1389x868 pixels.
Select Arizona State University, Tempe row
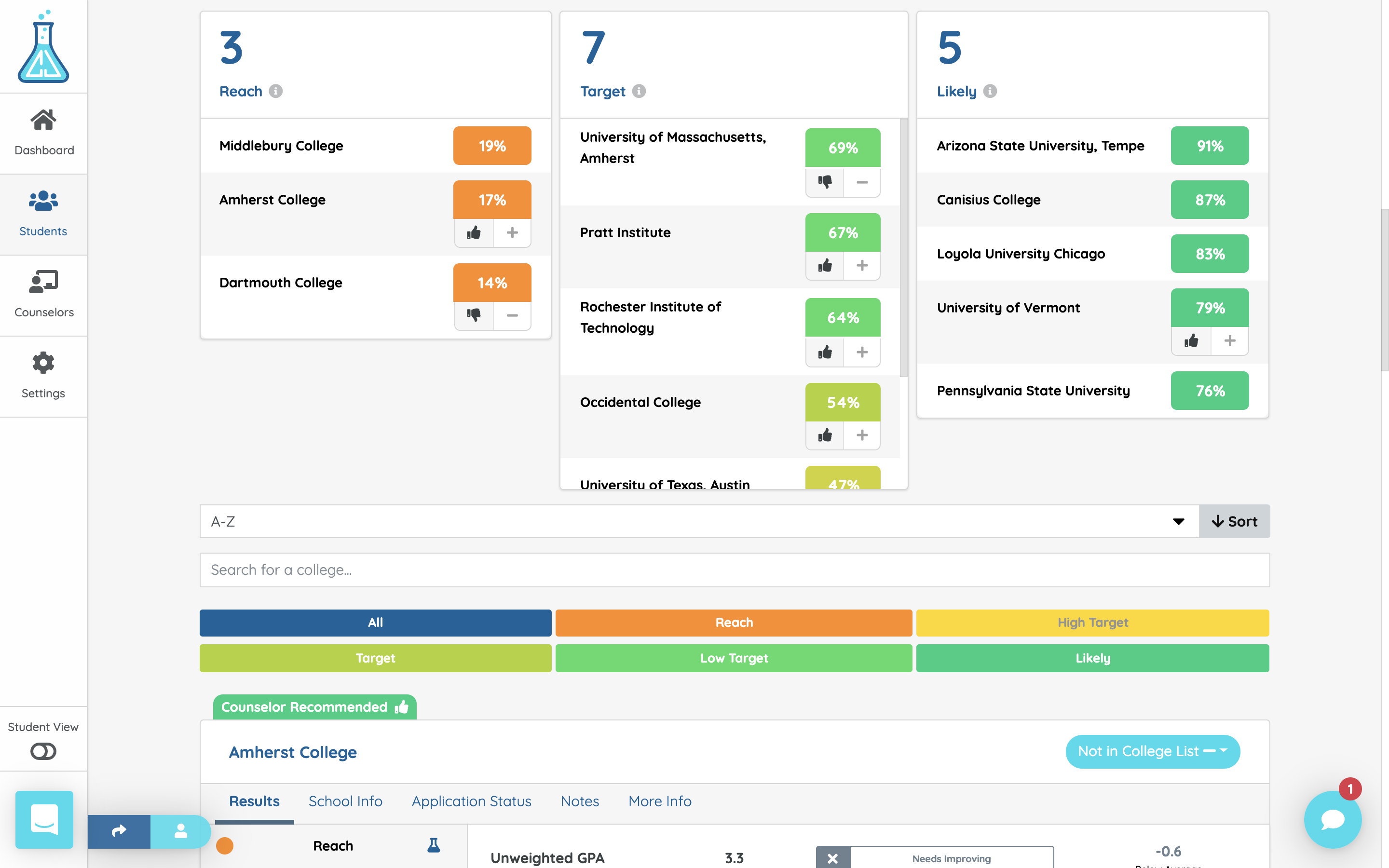coord(1092,146)
